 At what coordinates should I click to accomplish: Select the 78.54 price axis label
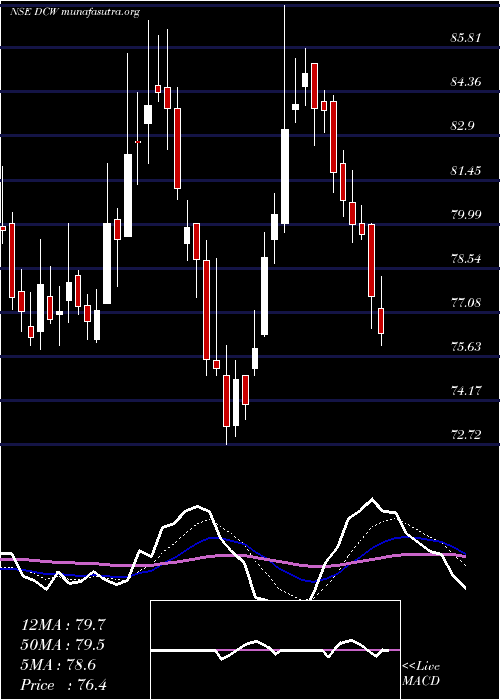point(466,258)
